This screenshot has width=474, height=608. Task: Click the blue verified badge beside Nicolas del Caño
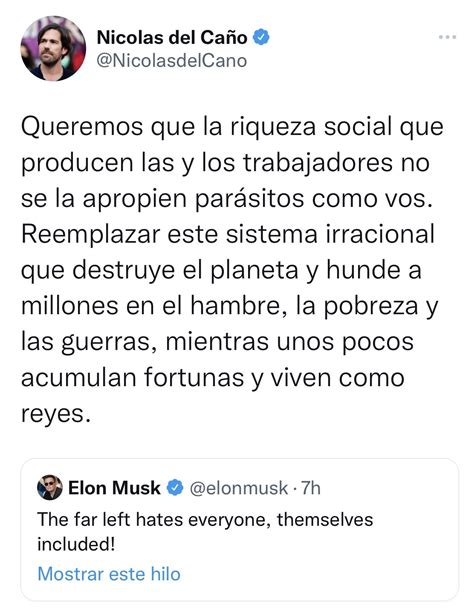point(261,38)
